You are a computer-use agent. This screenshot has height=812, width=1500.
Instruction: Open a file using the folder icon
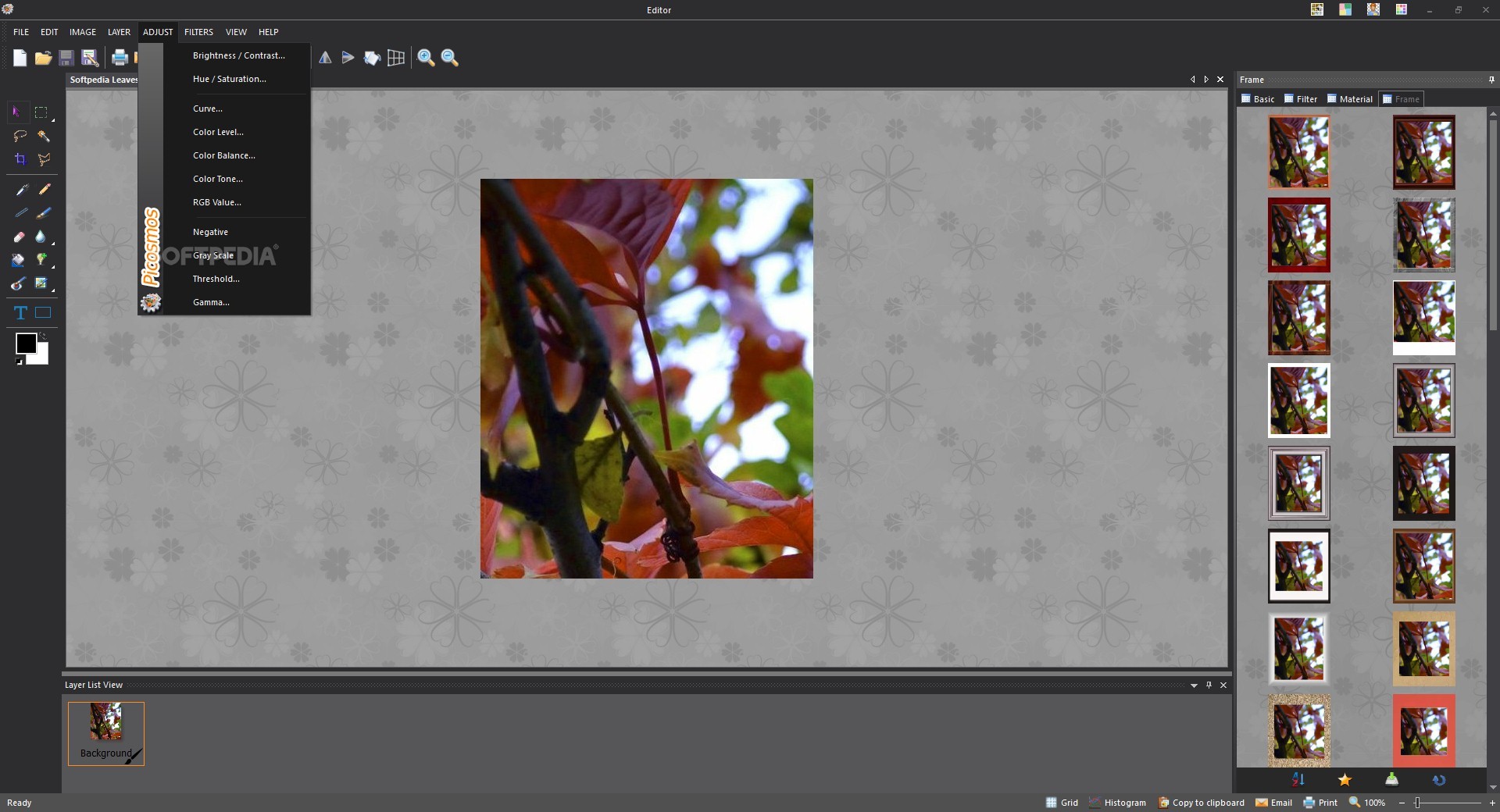pos(43,57)
